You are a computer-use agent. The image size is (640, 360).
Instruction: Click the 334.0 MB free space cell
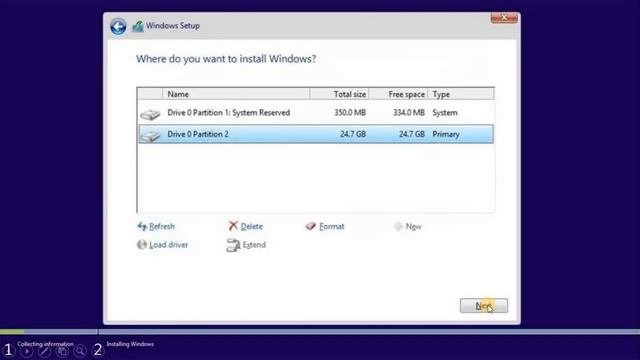[x=409, y=113]
